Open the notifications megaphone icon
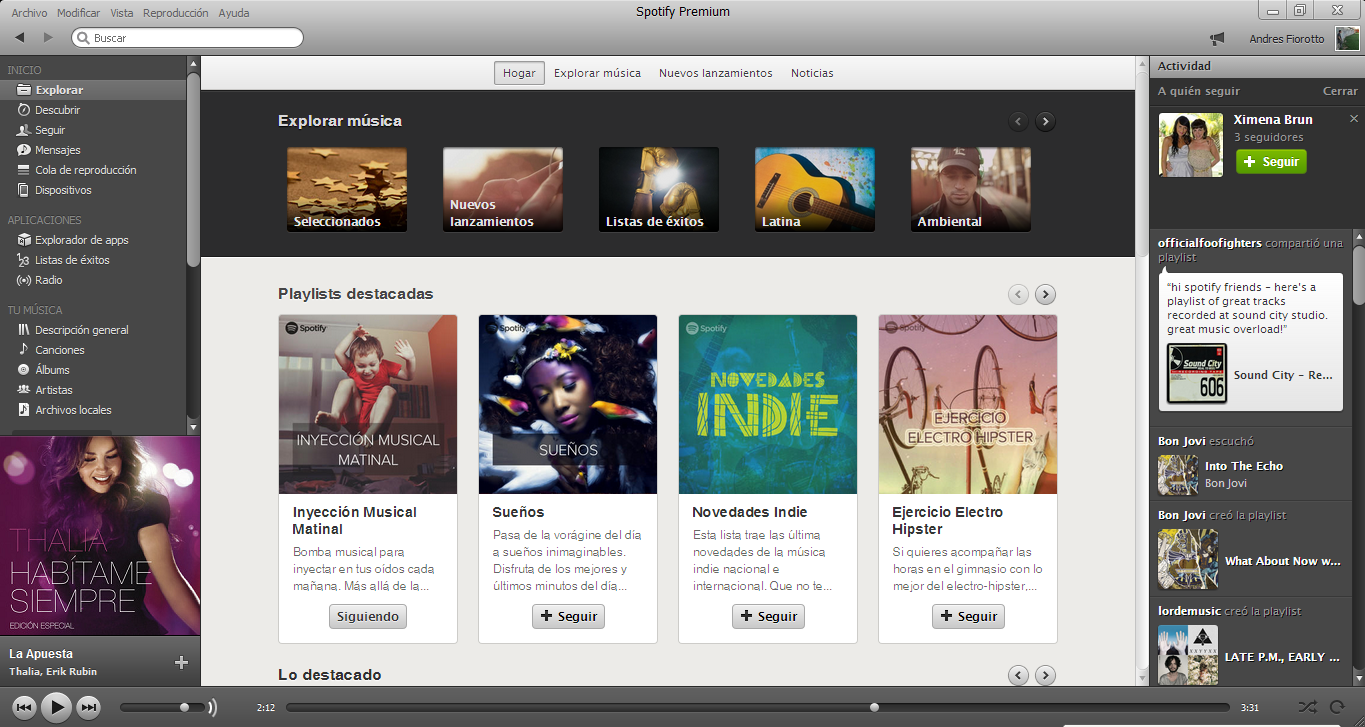The height and width of the screenshot is (727, 1365). [x=1217, y=39]
